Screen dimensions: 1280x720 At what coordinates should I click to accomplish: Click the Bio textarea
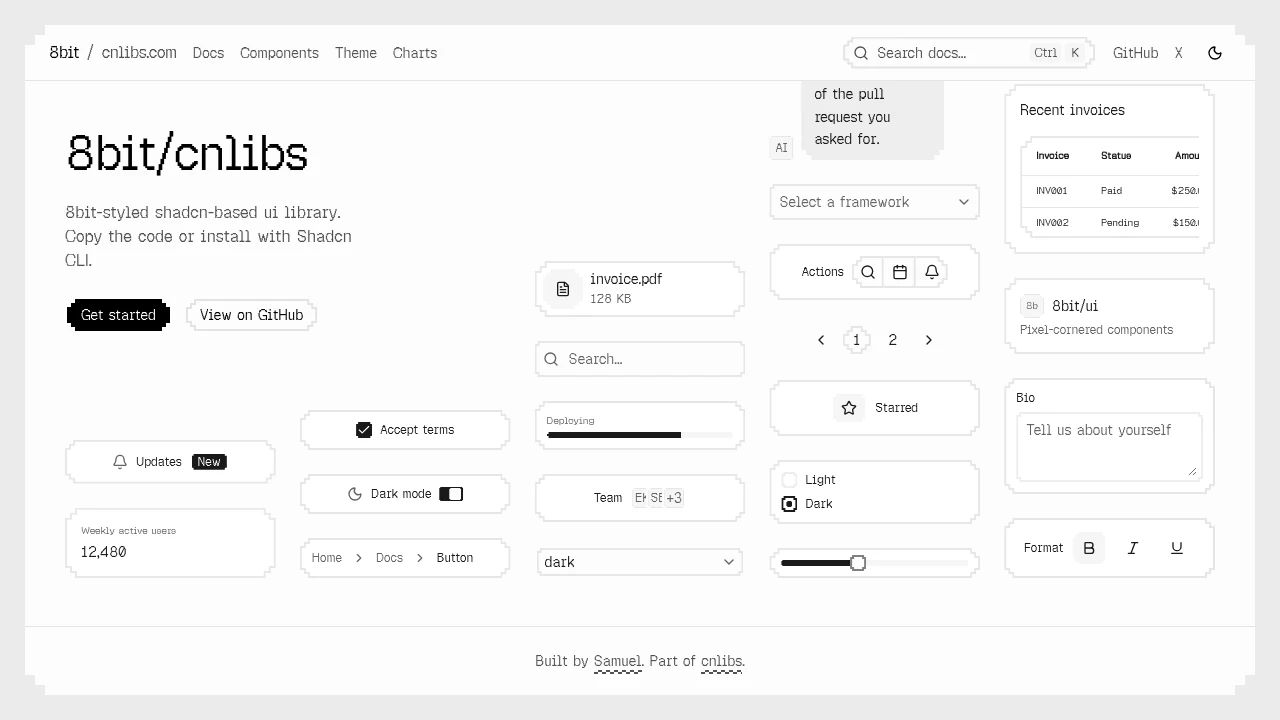coord(1110,447)
